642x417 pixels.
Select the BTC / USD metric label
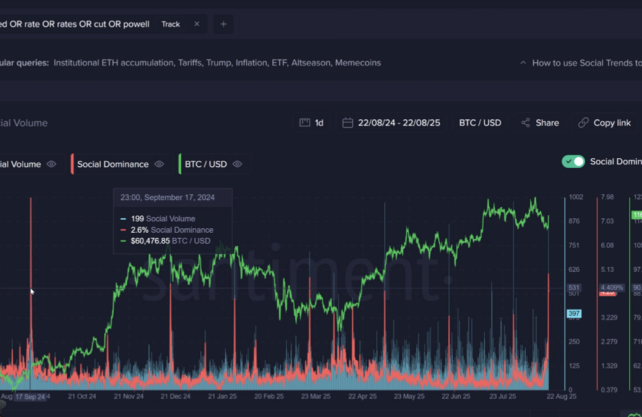point(206,164)
